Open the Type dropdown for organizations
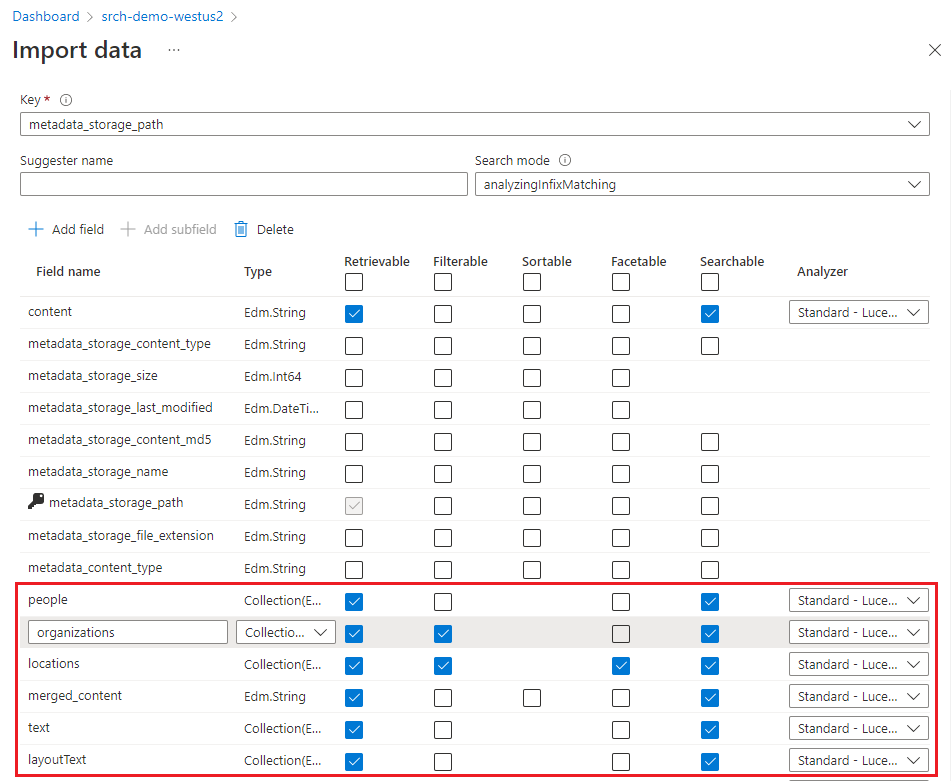Viewport: 951px width, 781px height. pos(286,633)
